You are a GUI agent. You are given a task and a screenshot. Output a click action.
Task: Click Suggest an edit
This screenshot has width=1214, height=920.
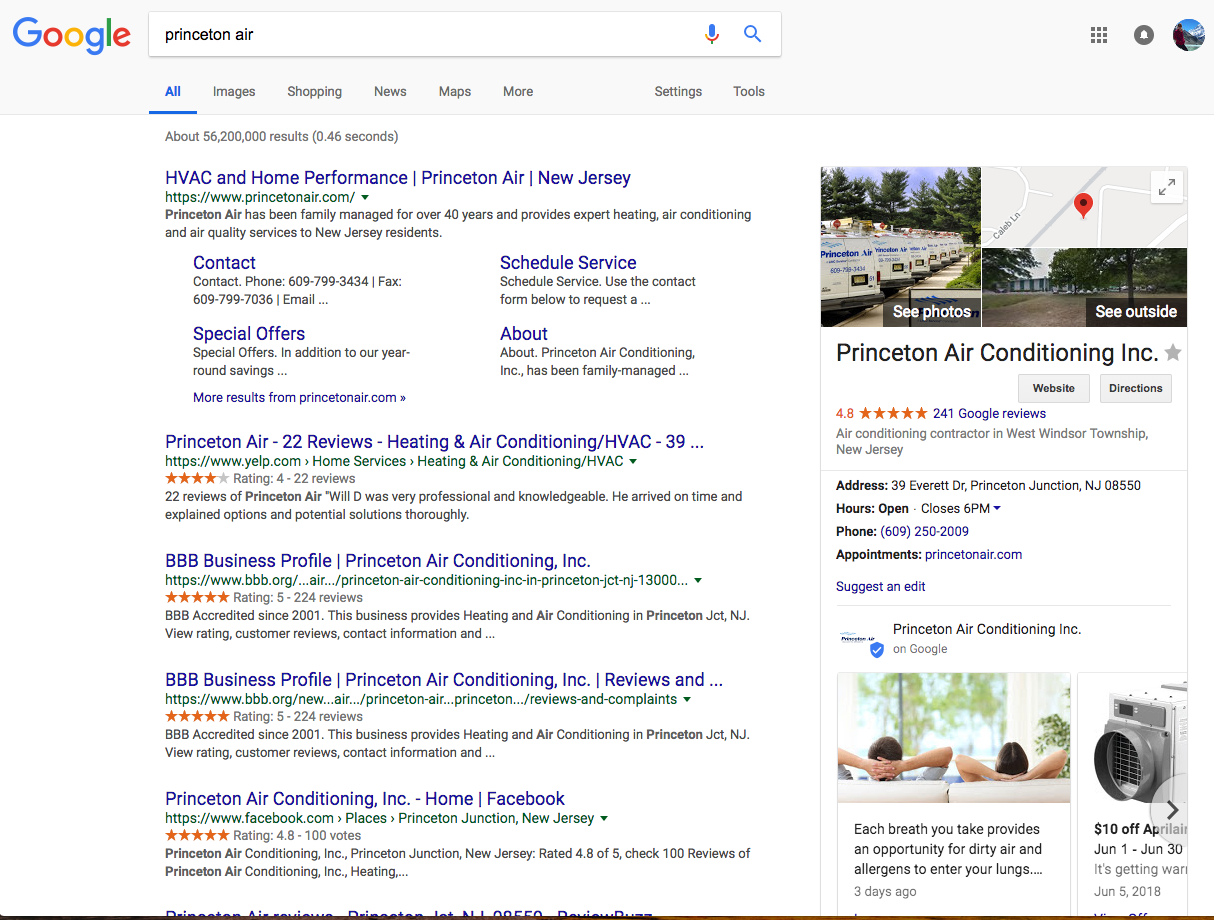click(881, 587)
